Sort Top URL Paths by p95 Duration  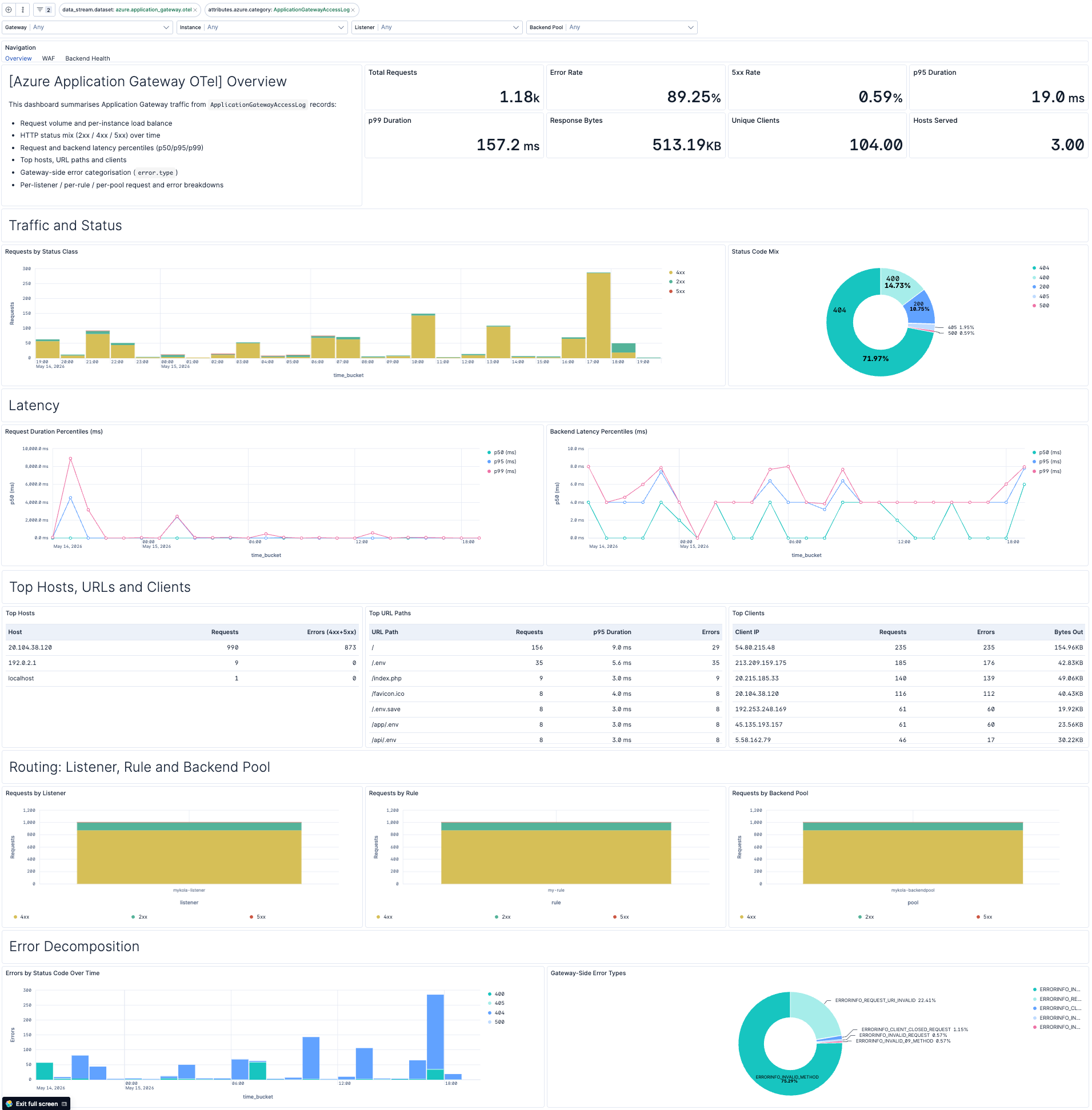pos(612,632)
